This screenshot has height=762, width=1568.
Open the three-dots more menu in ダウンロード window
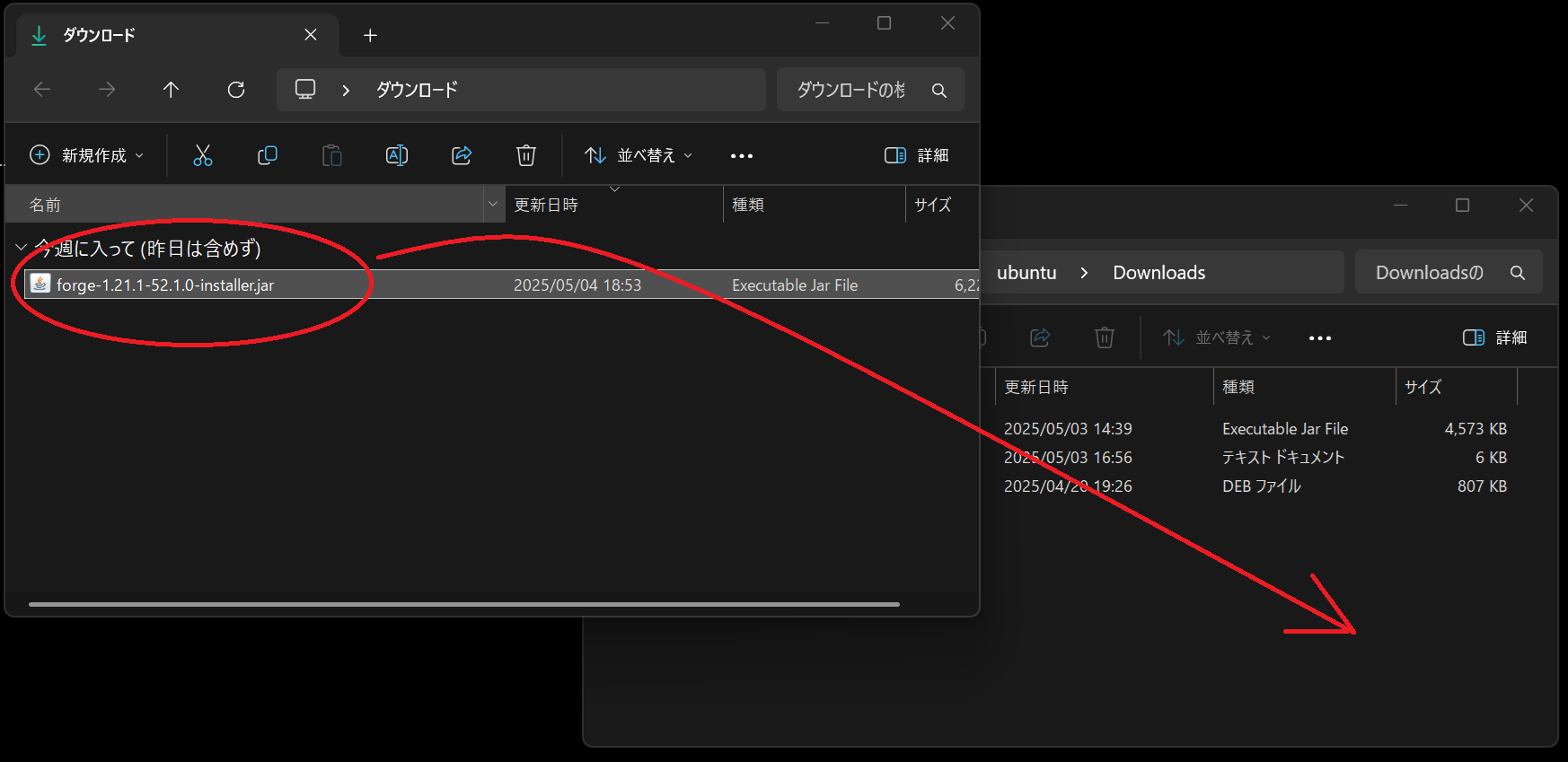742,156
